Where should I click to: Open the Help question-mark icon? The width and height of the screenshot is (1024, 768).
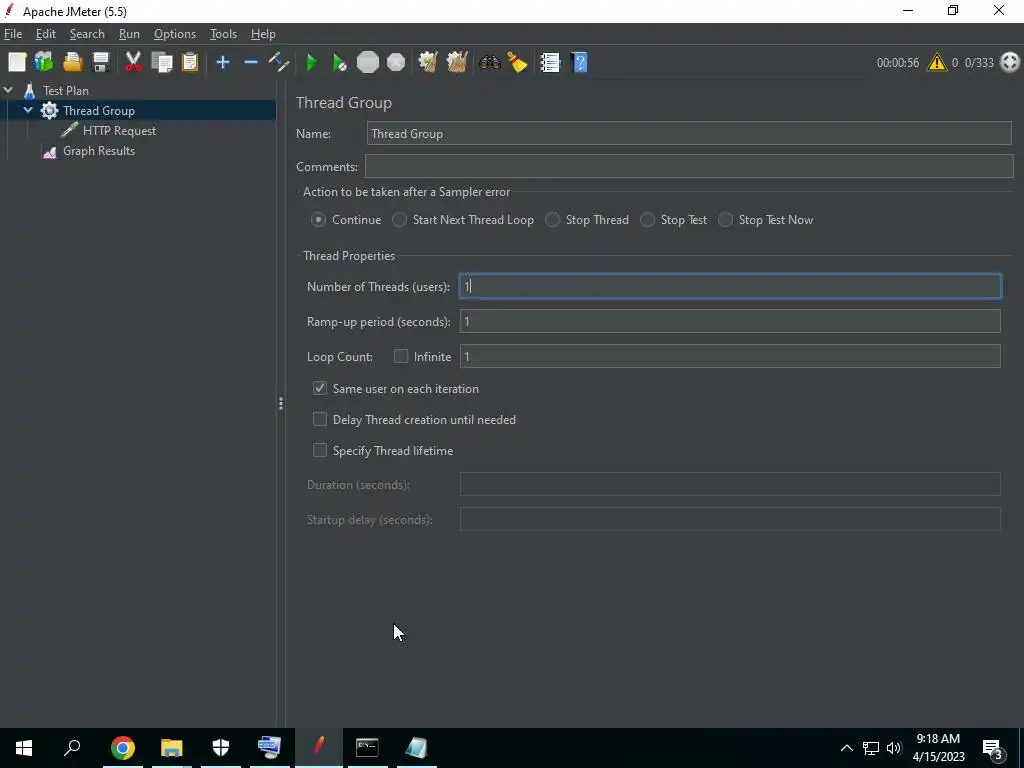click(579, 63)
